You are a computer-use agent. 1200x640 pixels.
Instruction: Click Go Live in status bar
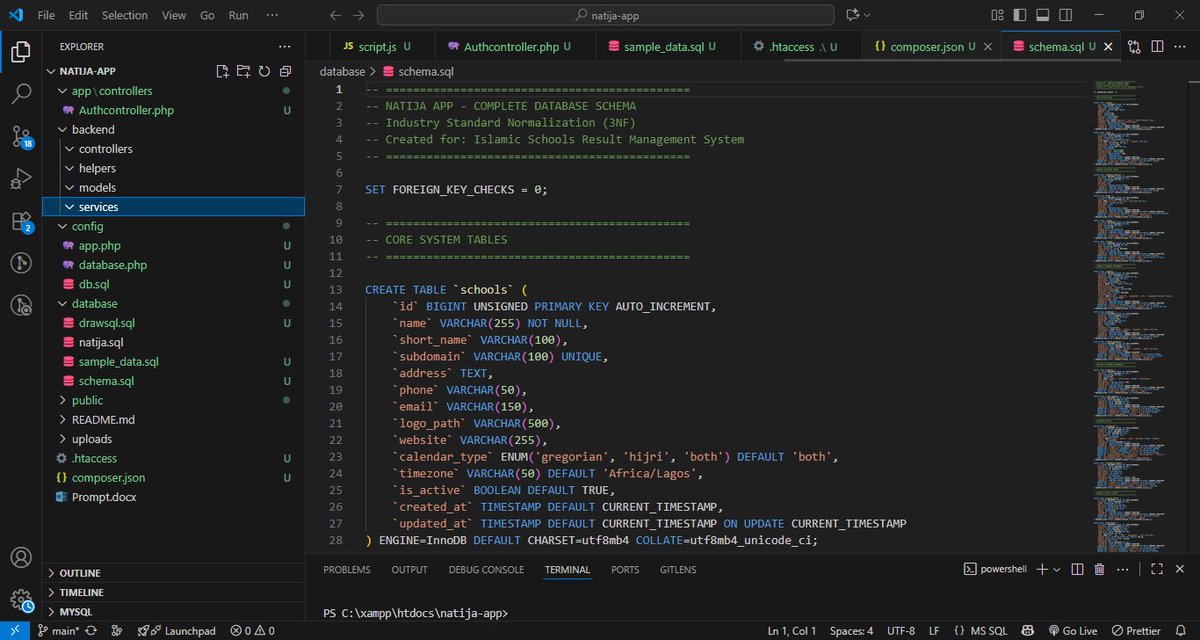pyautogui.click(x=1071, y=631)
